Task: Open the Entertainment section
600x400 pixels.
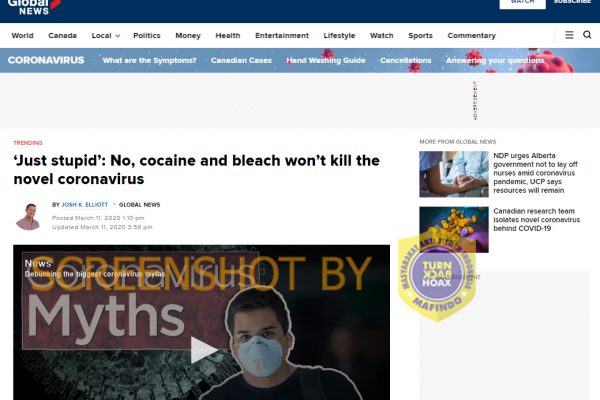Action: (x=282, y=36)
